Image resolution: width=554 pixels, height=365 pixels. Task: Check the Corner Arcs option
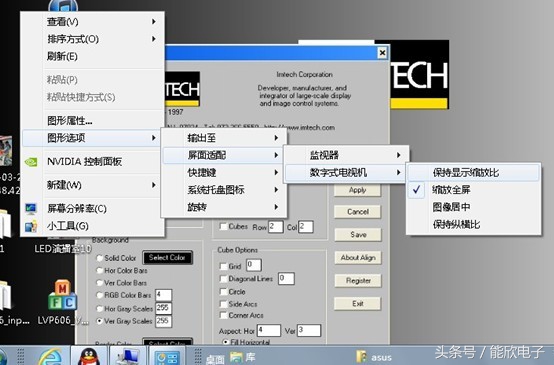tap(223, 315)
